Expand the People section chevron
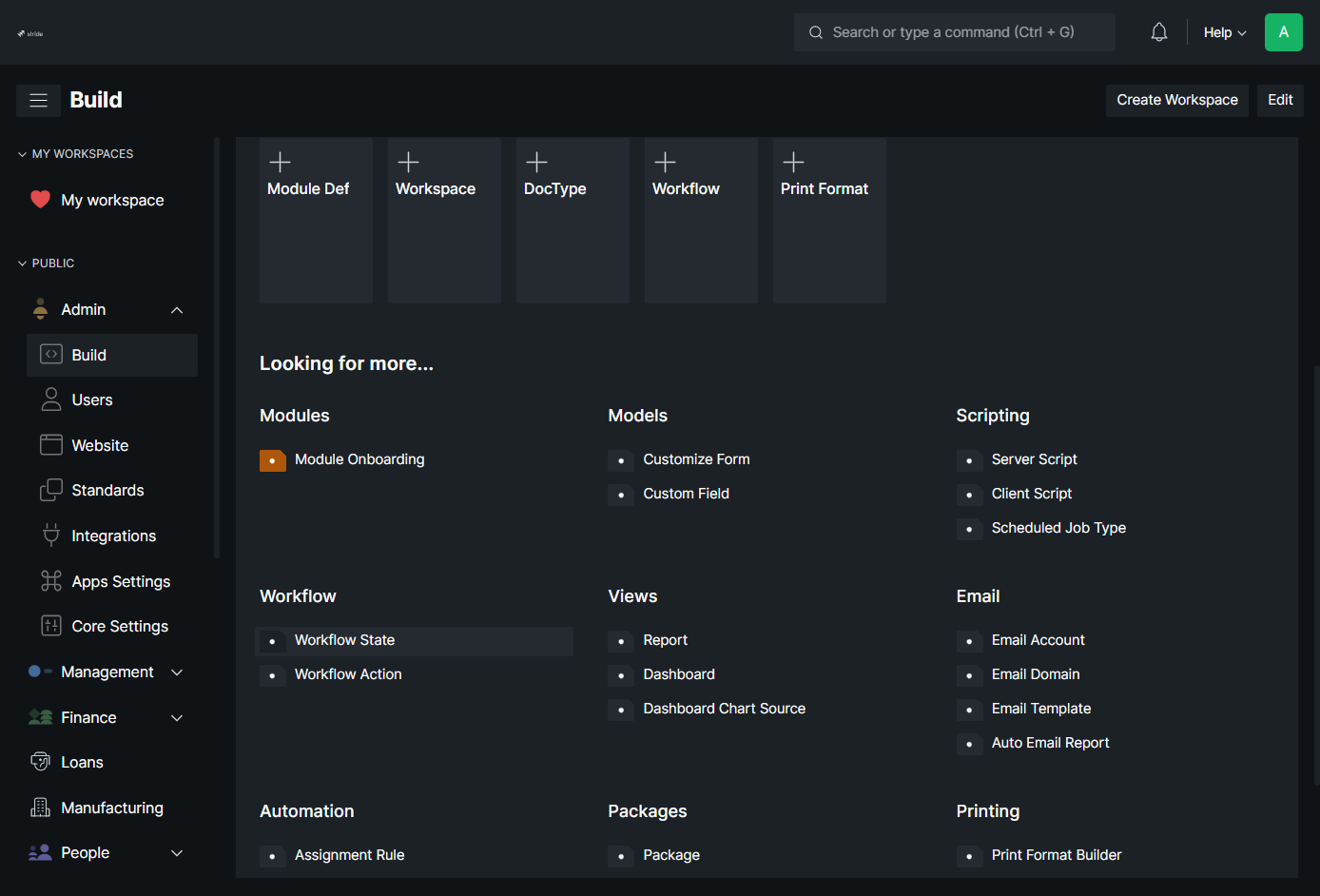Image resolution: width=1320 pixels, height=896 pixels. 177,853
